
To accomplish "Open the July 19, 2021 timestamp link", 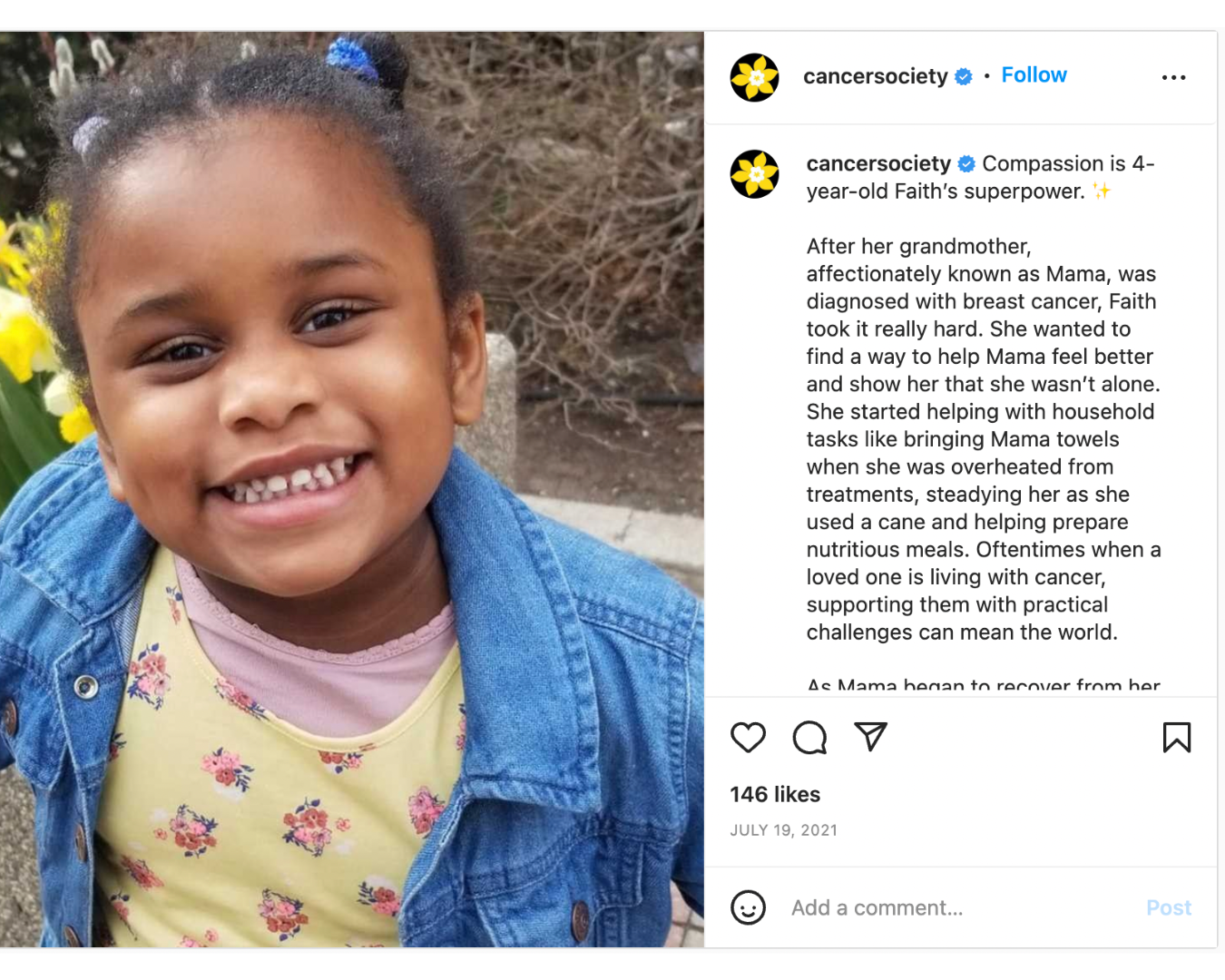I will [784, 830].
